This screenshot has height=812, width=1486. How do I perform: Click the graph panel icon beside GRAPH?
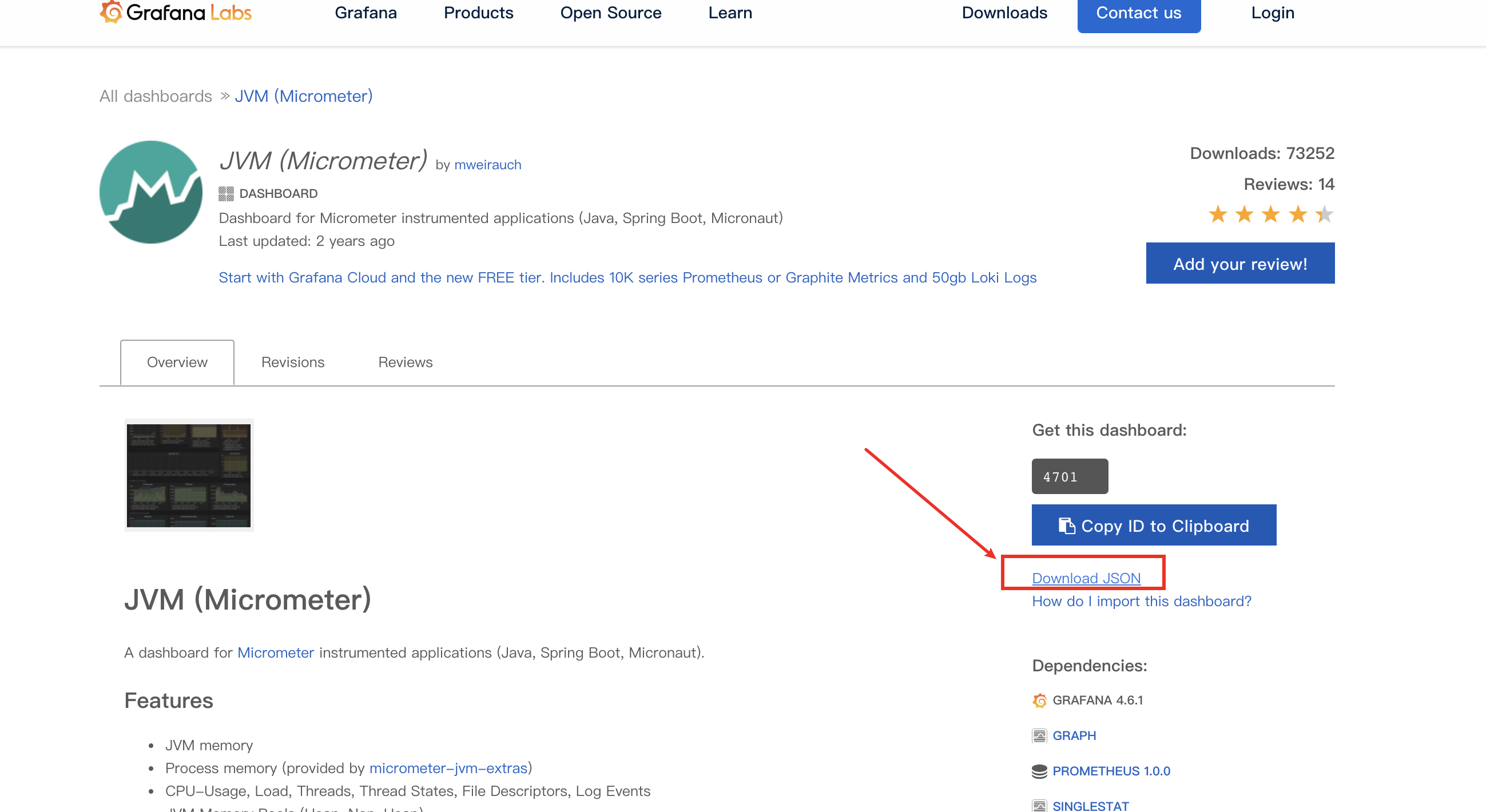1039,735
